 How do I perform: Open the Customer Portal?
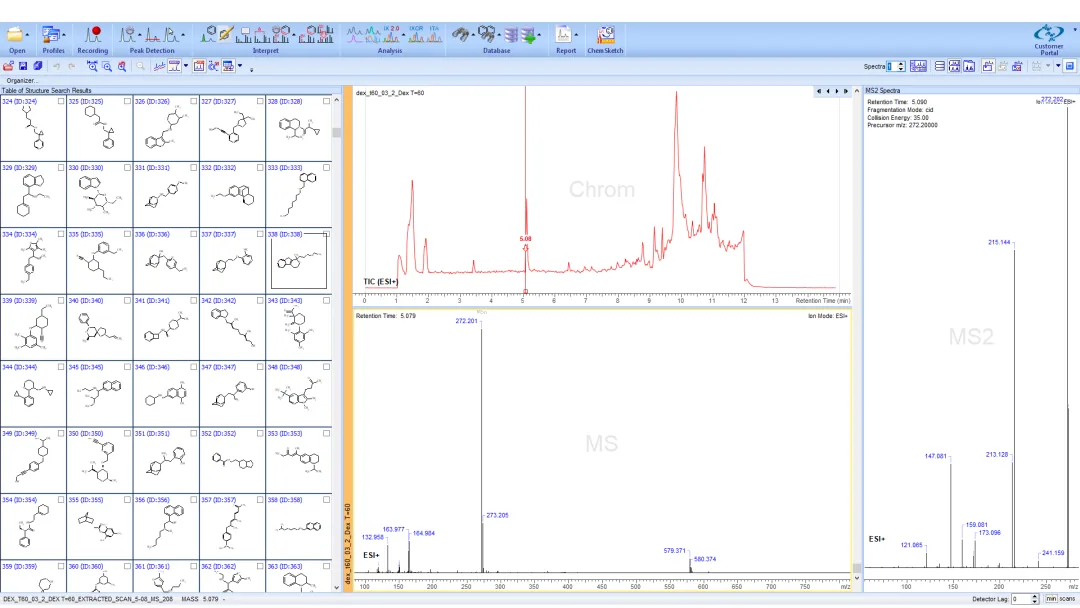click(x=1048, y=40)
